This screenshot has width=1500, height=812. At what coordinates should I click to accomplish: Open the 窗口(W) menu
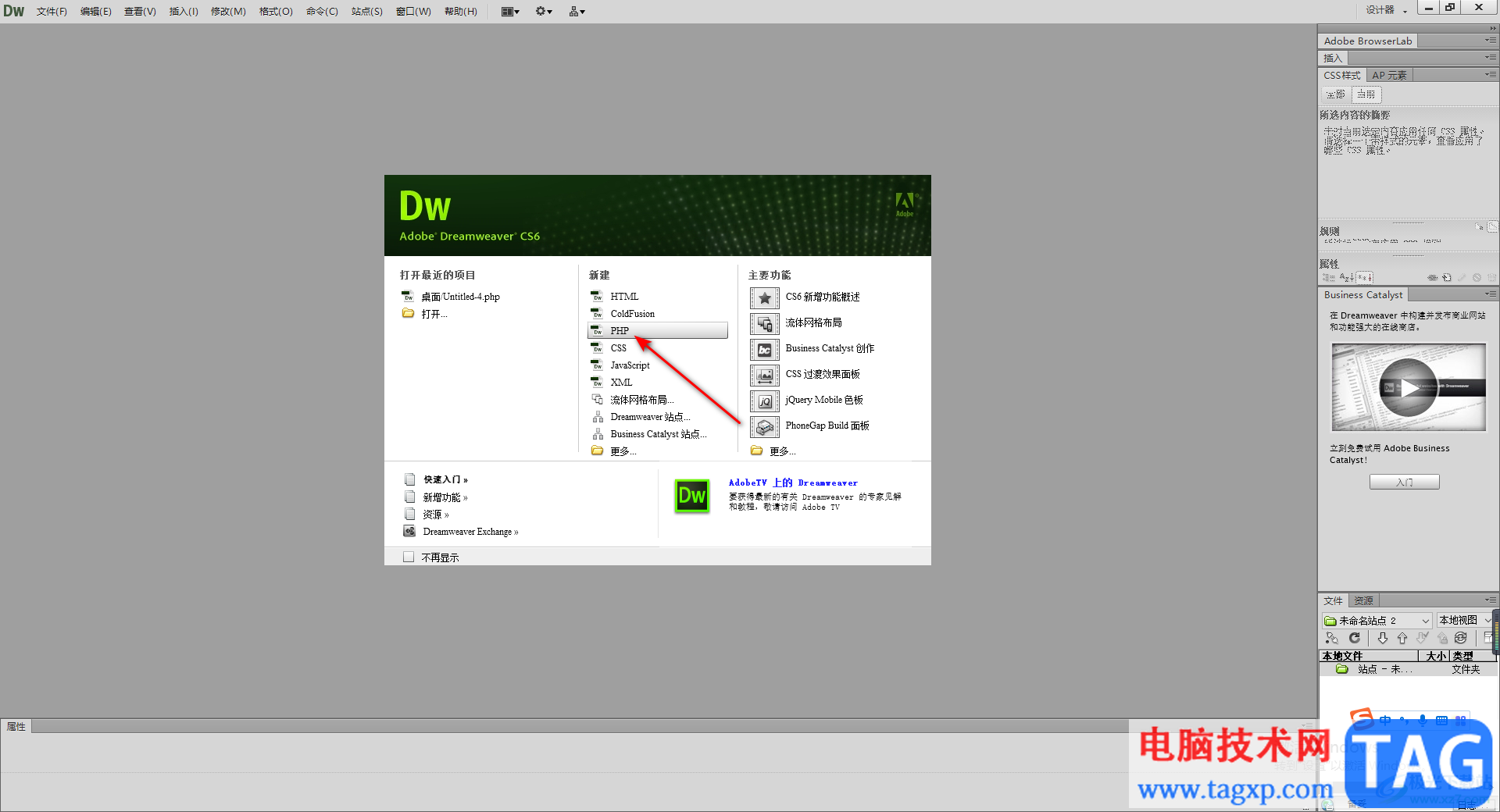point(413,11)
